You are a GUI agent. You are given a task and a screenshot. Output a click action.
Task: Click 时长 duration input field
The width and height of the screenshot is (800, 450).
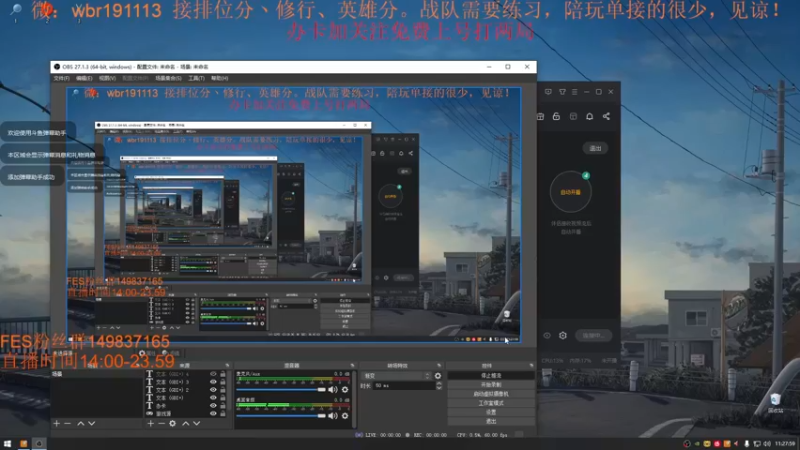[404, 386]
